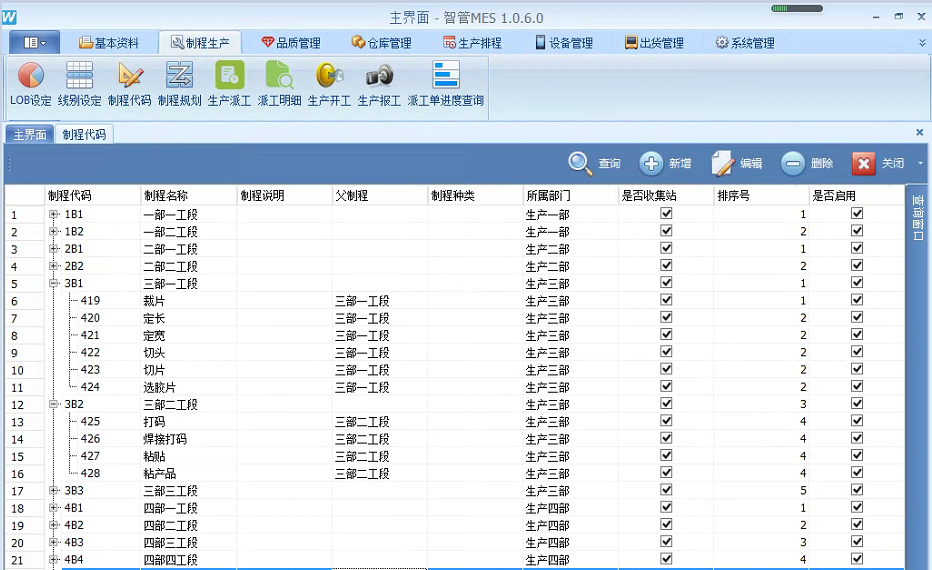
Task: Toggle 是否收集站 checkbox for 425 打码
Action: [666, 420]
